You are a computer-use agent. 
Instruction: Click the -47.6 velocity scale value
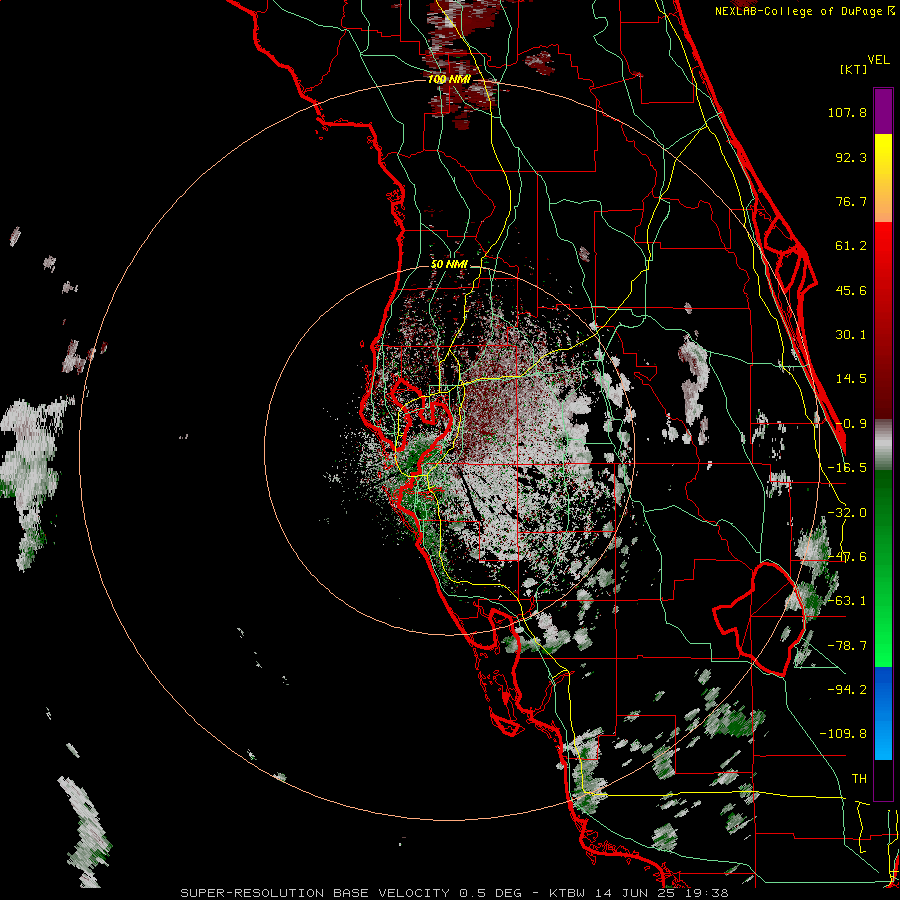(847, 557)
